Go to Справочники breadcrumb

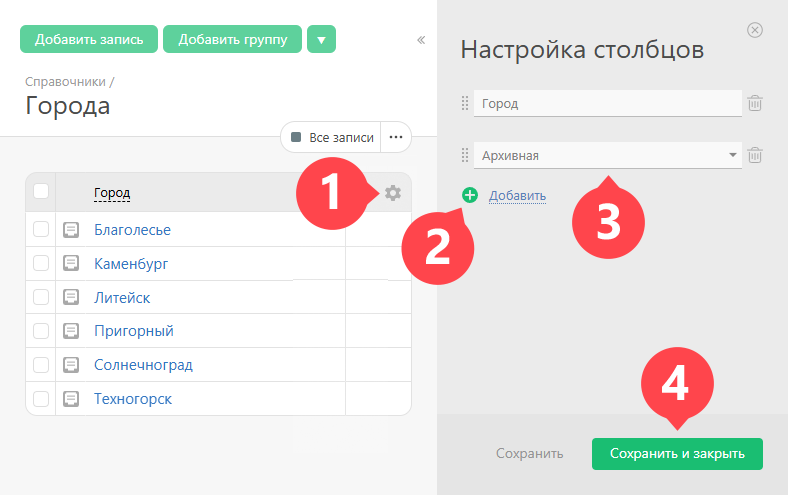[65, 81]
